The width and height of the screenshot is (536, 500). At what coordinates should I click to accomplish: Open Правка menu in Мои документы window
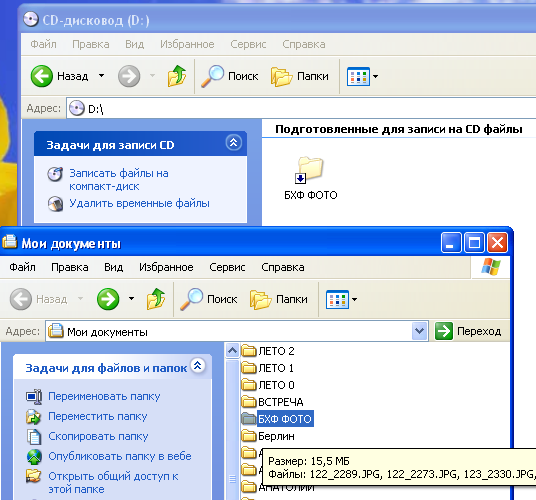[x=70, y=267]
